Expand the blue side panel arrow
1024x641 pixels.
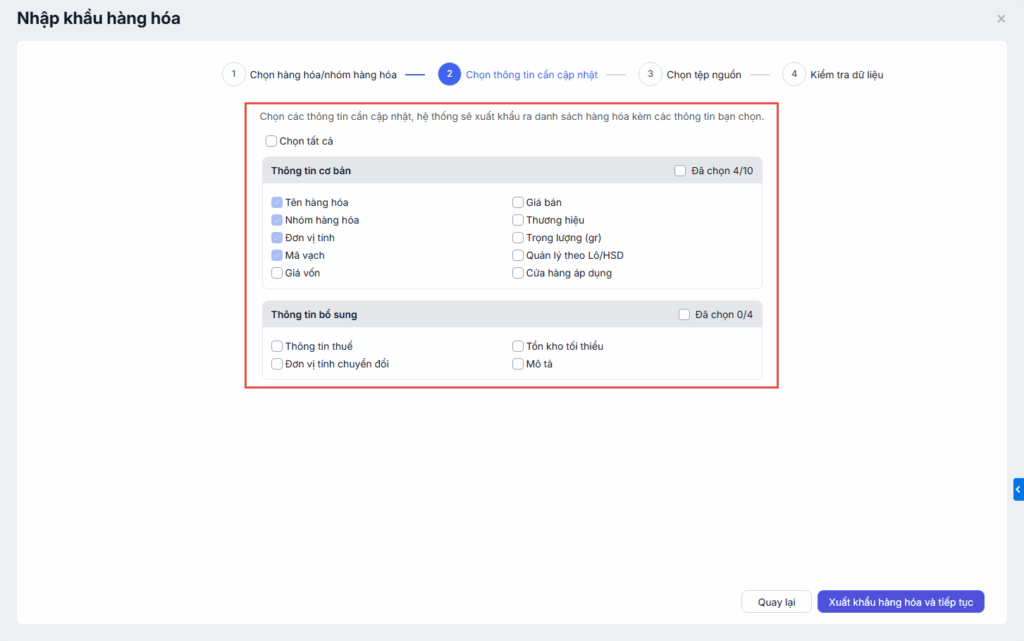click(1018, 489)
